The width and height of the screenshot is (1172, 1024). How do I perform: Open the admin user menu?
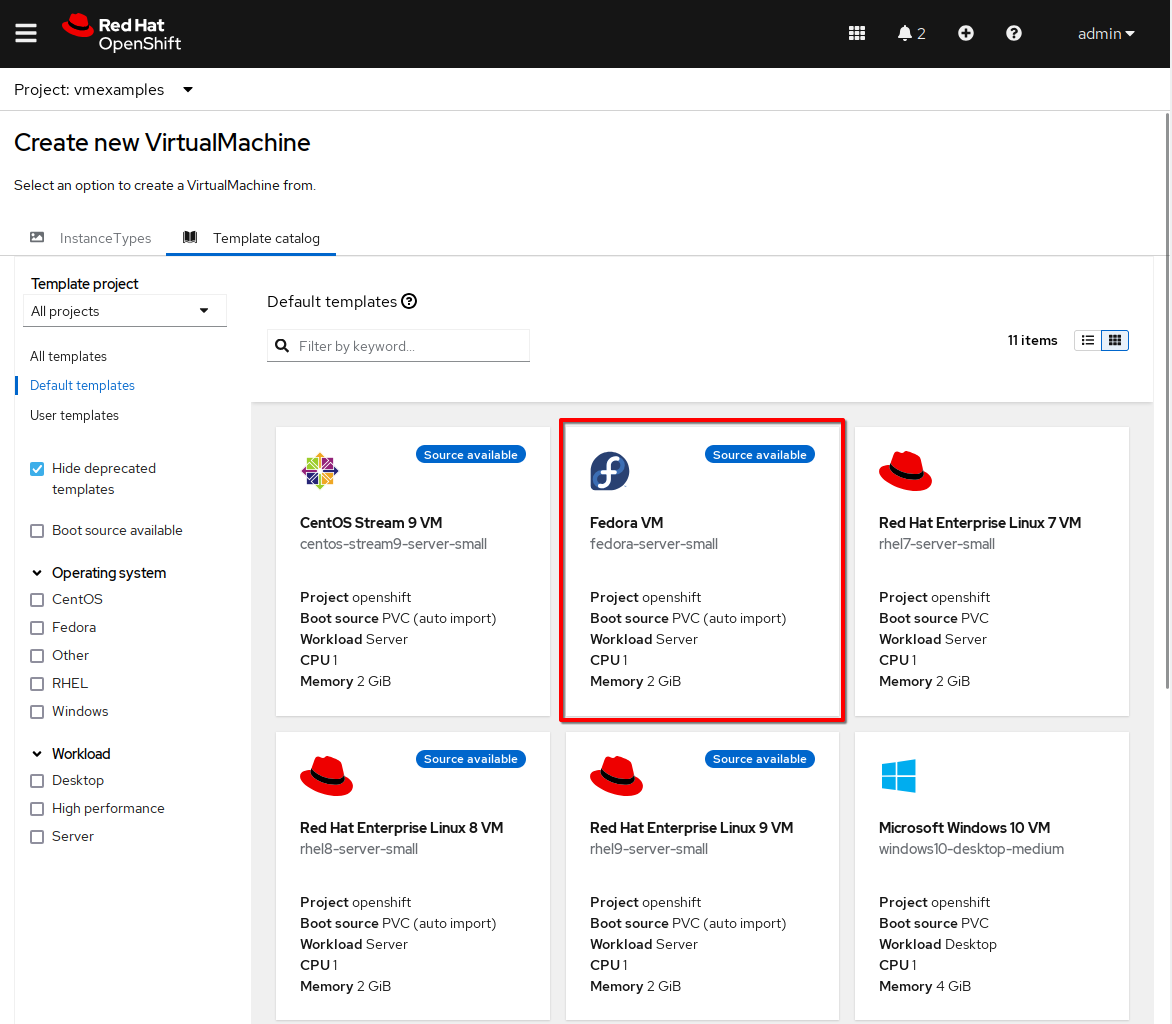(1106, 34)
